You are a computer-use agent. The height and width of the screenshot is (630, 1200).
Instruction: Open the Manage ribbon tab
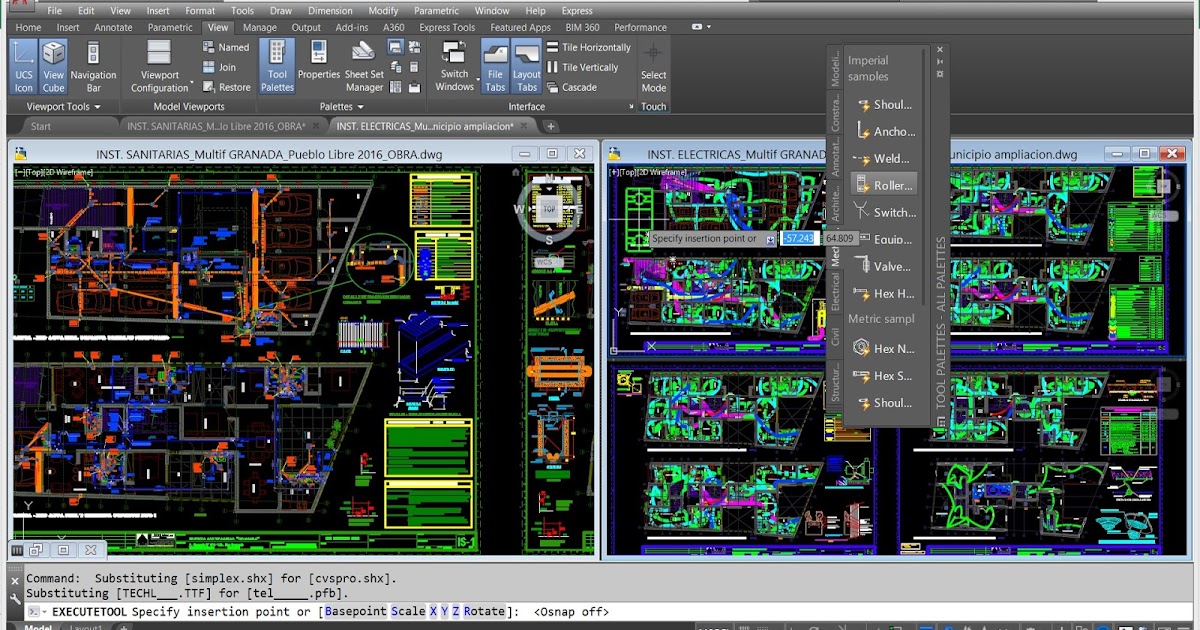(x=260, y=27)
